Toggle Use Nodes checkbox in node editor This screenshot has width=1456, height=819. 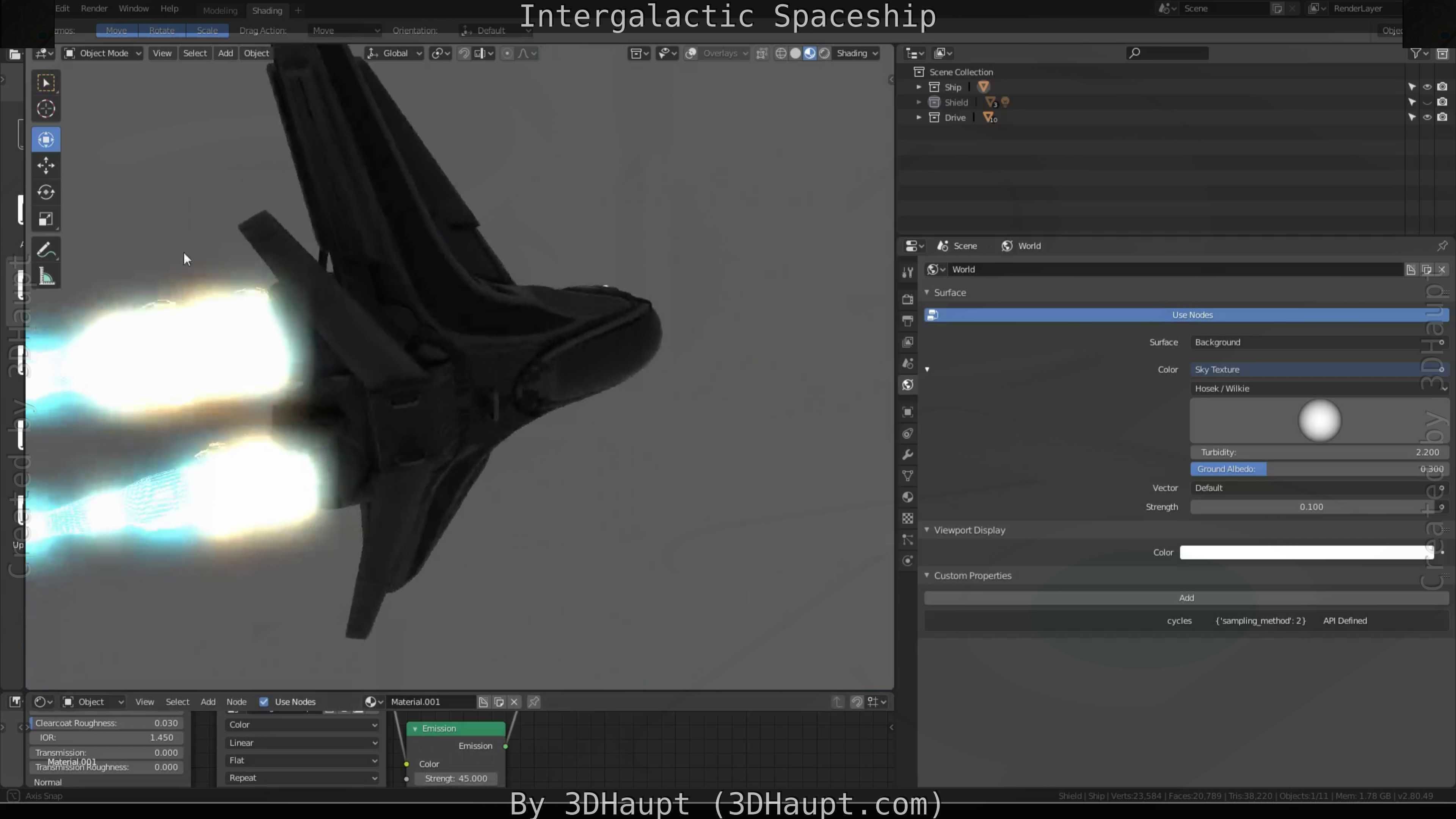[x=264, y=701]
